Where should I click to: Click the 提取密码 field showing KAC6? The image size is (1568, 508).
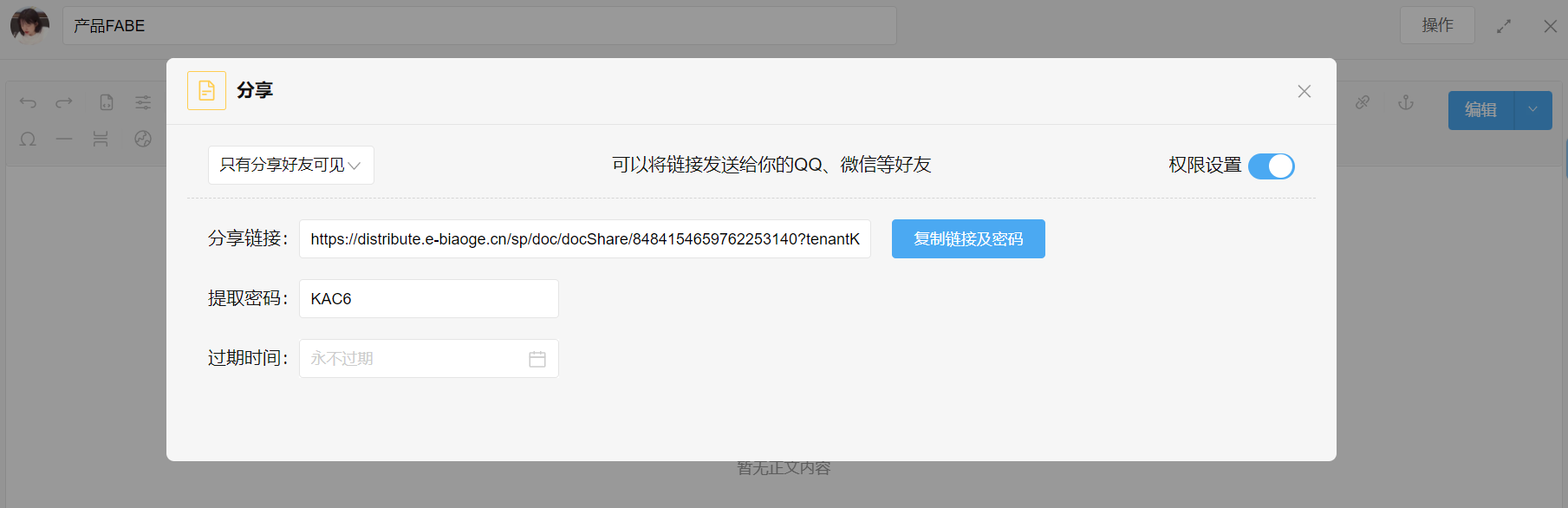tap(428, 298)
